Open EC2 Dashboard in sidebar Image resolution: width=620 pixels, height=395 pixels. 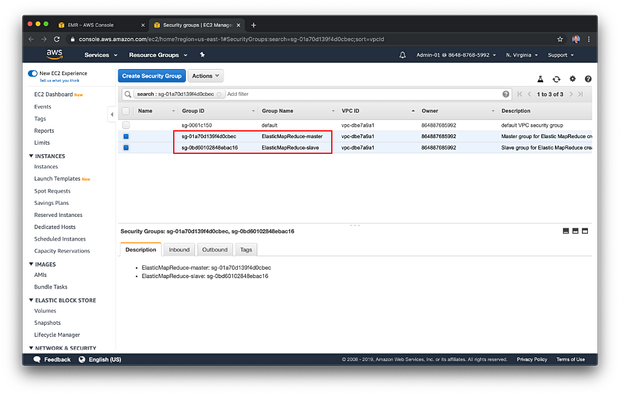tap(53, 94)
